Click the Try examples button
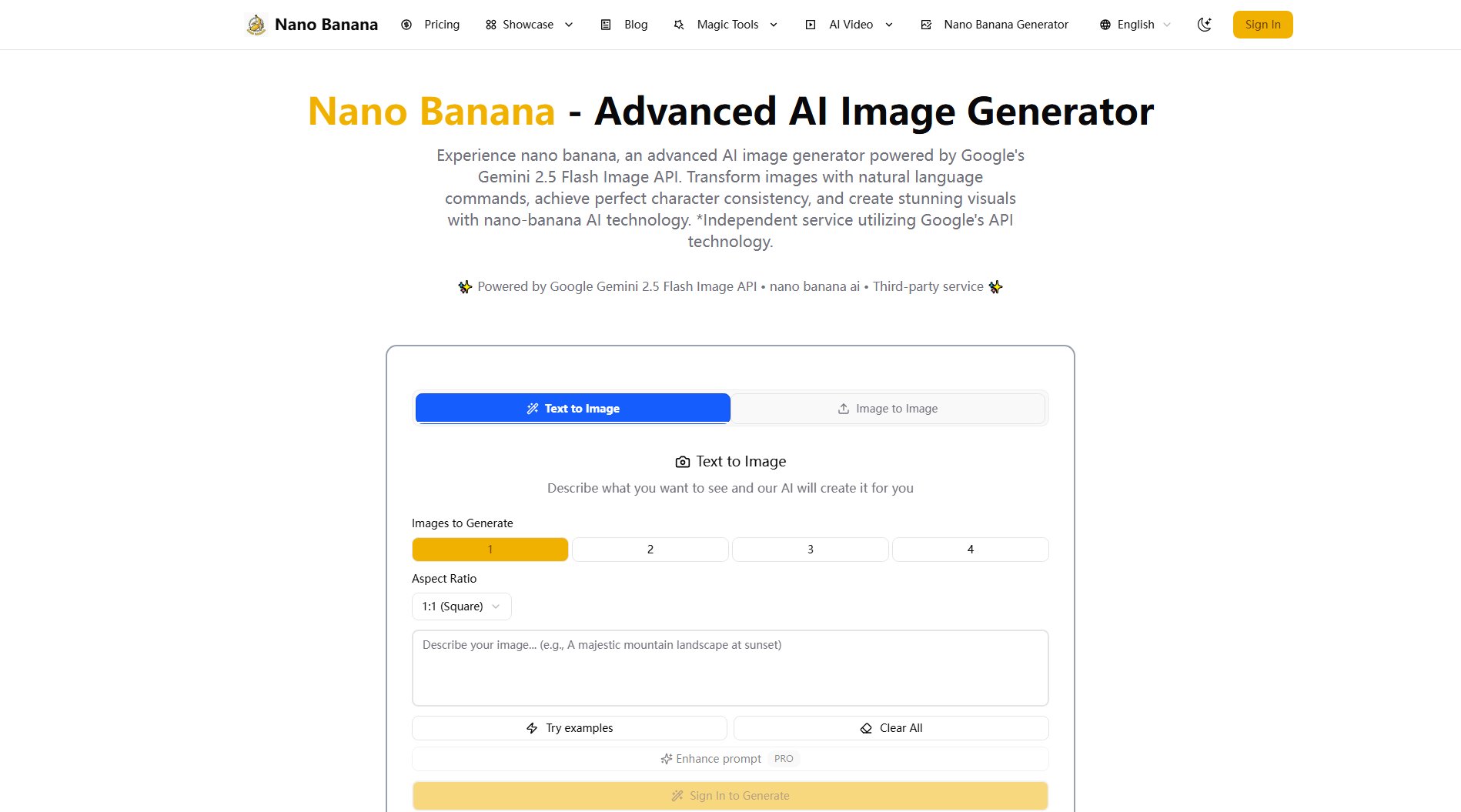The width and height of the screenshot is (1461, 812). (569, 728)
